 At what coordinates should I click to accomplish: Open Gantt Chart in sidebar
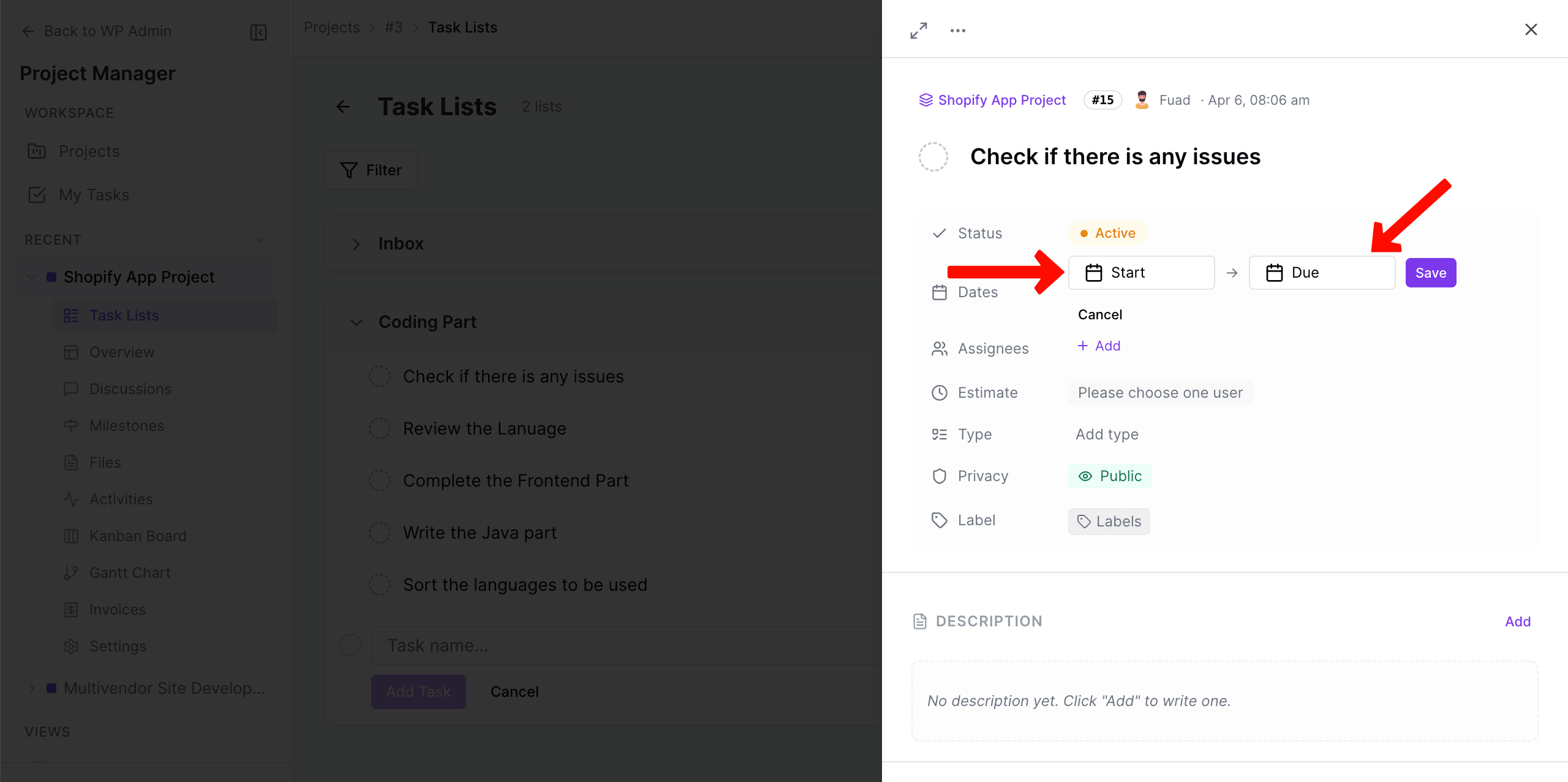click(x=130, y=572)
